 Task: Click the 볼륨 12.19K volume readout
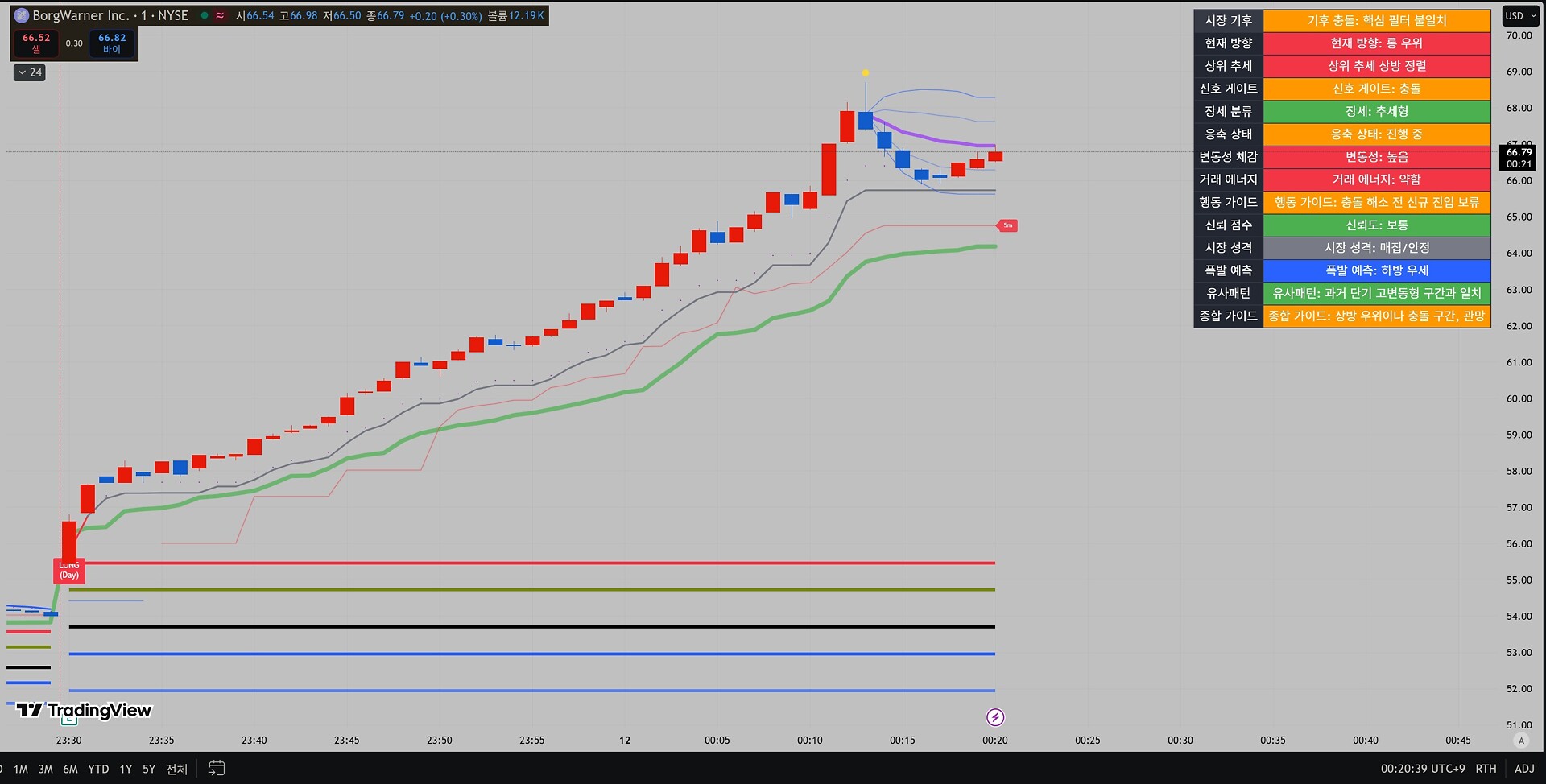(516, 15)
